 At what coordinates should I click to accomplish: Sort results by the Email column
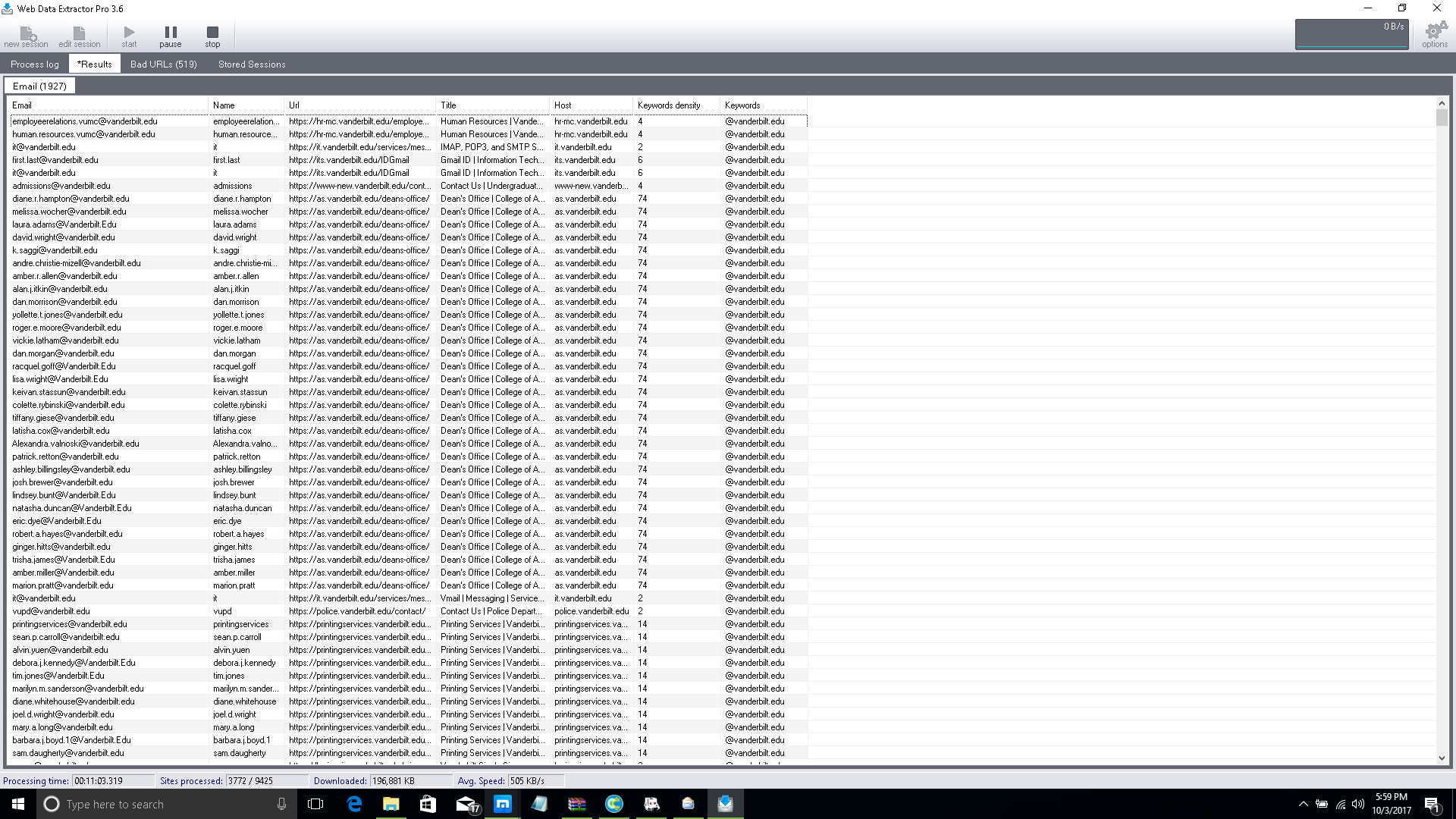point(106,105)
